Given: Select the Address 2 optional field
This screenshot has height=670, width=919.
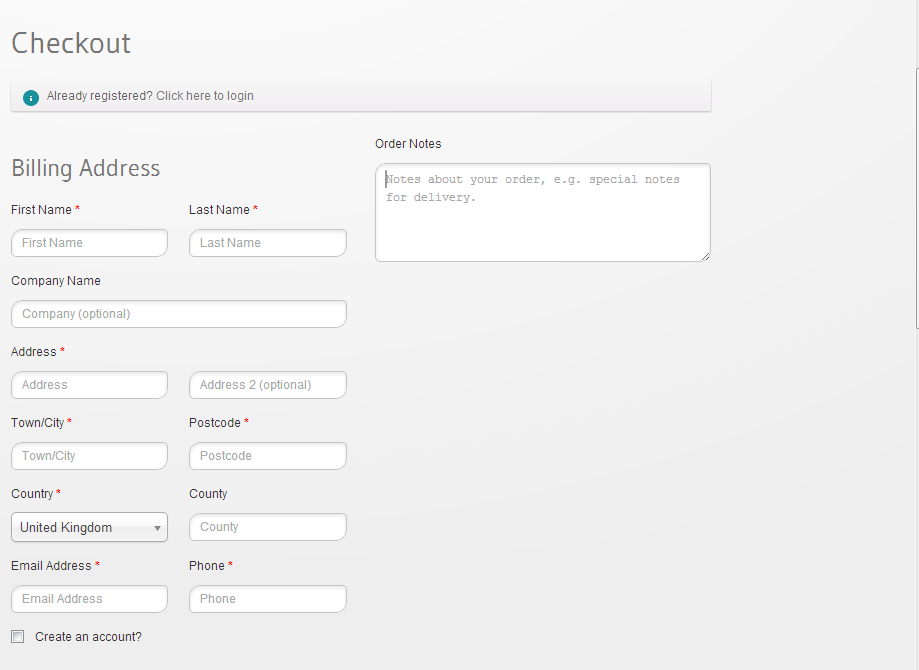Looking at the screenshot, I should (267, 385).
